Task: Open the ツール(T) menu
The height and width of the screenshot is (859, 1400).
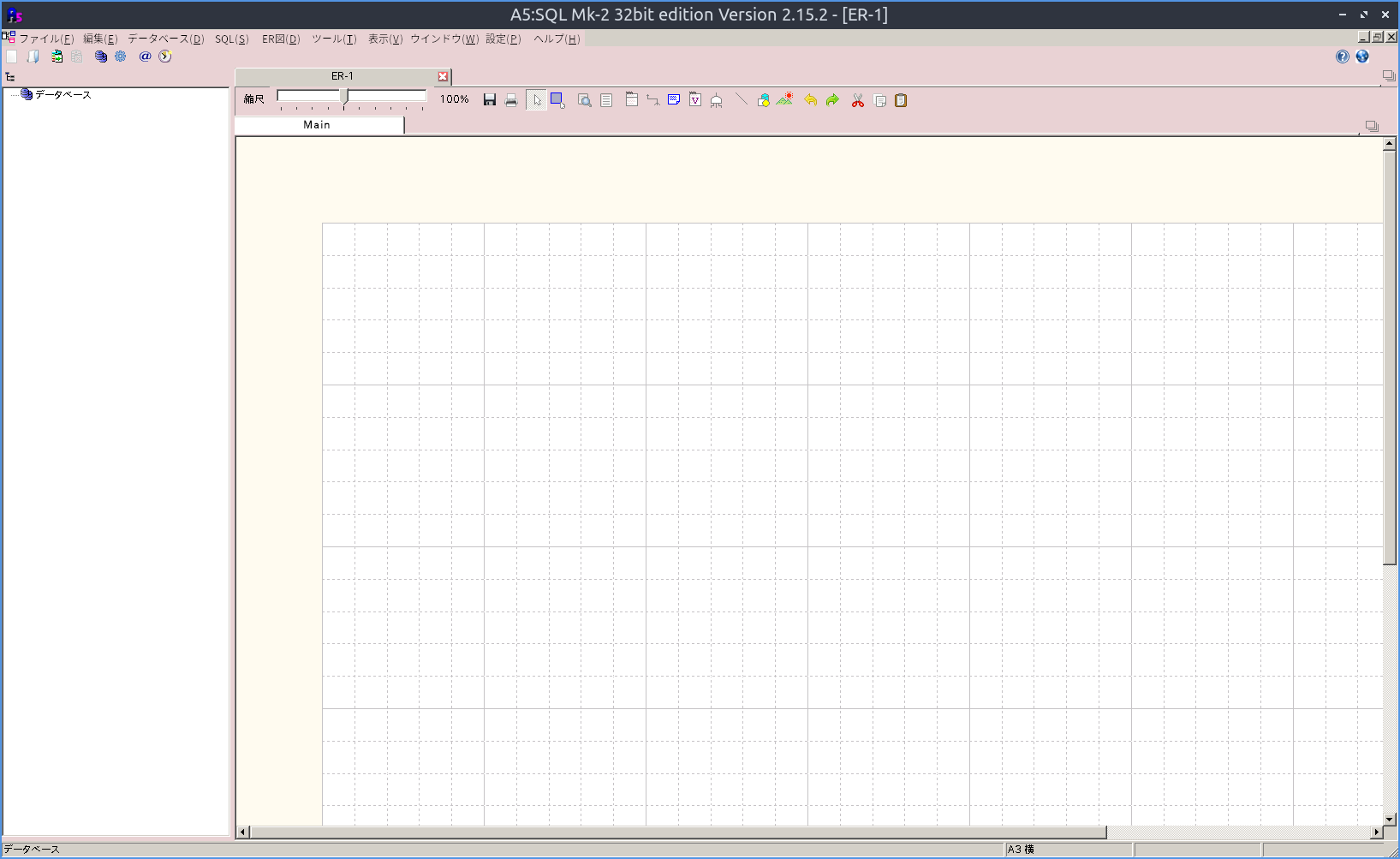Action: 334,39
